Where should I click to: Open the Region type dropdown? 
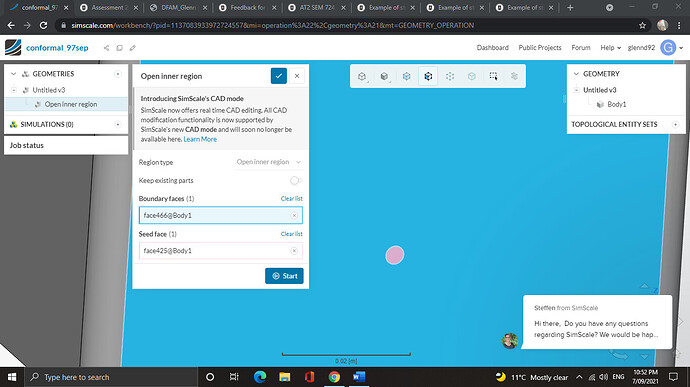pyautogui.click(x=268, y=162)
